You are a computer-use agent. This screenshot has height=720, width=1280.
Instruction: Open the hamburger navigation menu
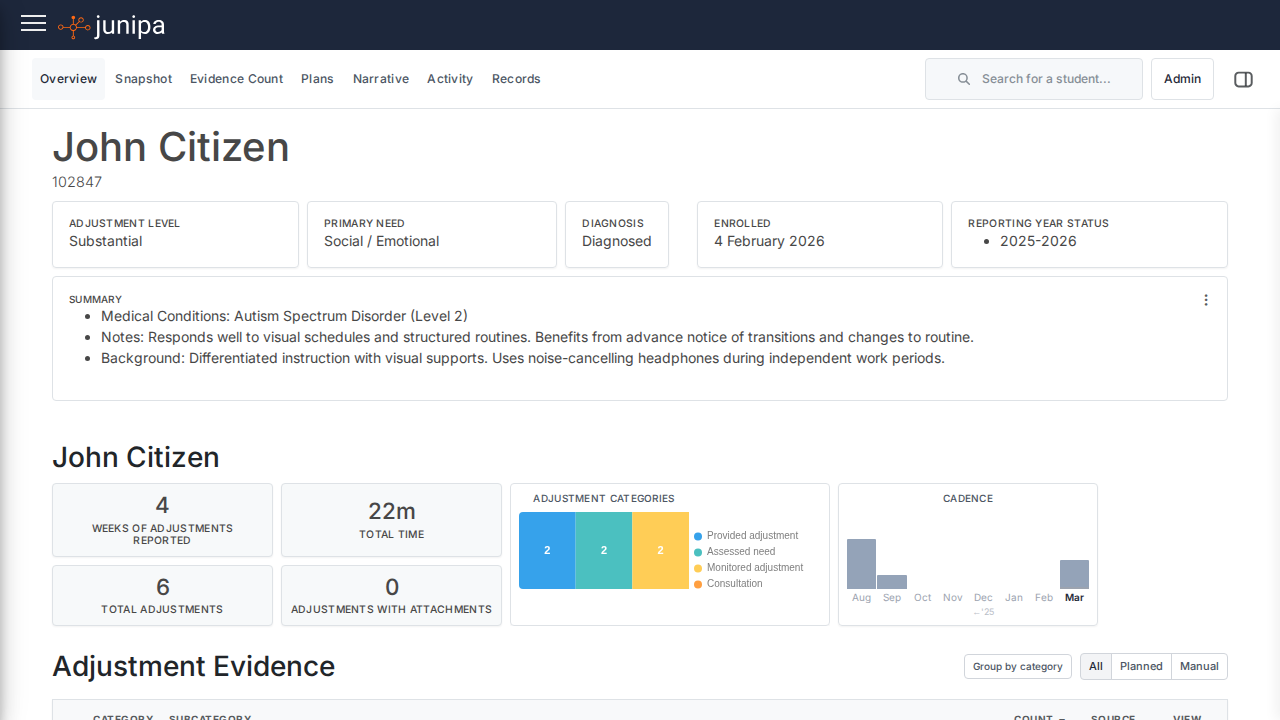pos(33,24)
